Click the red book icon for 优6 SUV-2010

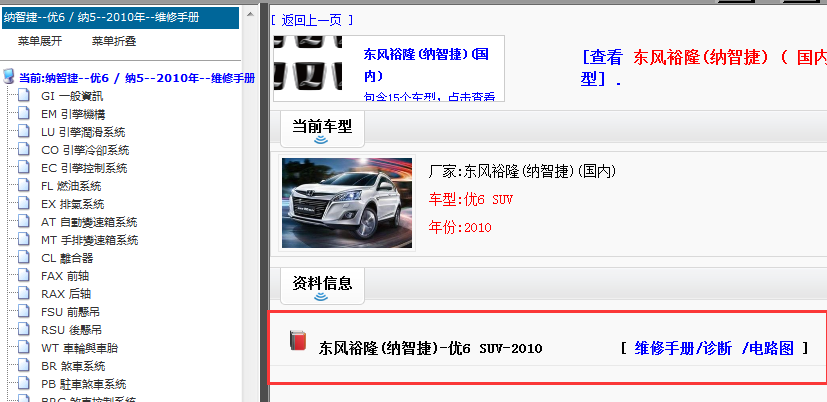[x=298, y=340]
